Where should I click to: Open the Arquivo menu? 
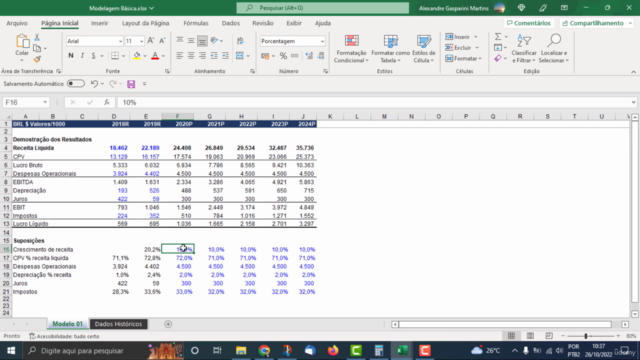(x=17, y=23)
